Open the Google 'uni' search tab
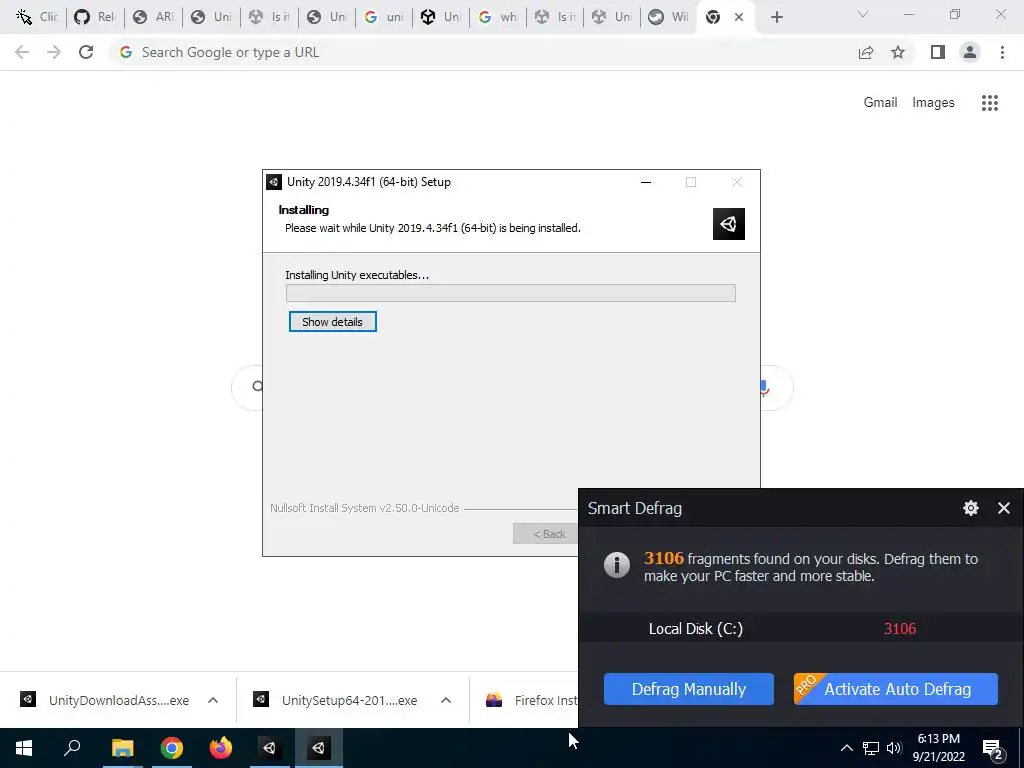The image size is (1024, 768). [x=383, y=17]
